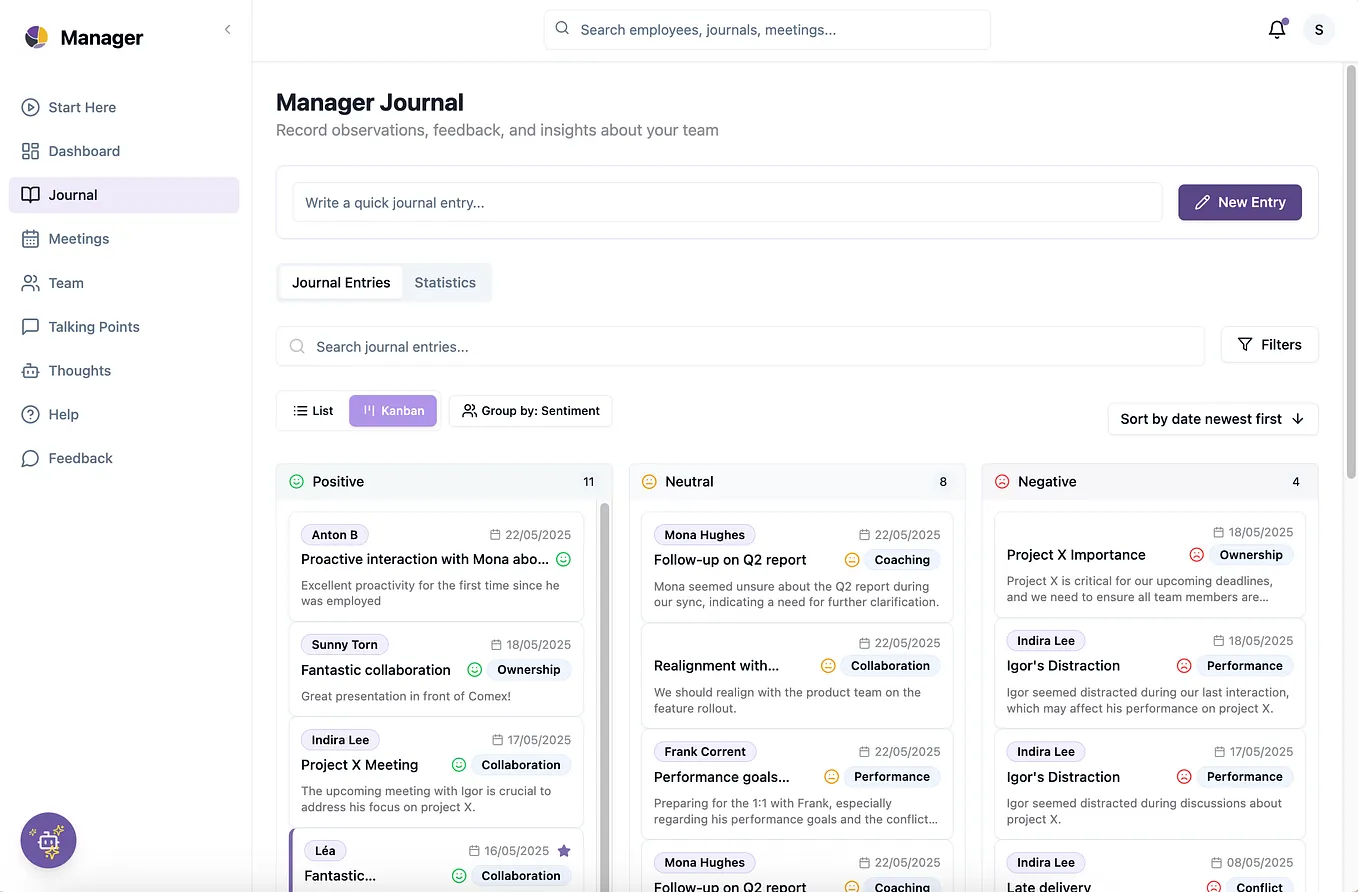Star the Léa Fantastic entry
The image size is (1358, 892).
pyautogui.click(x=564, y=849)
